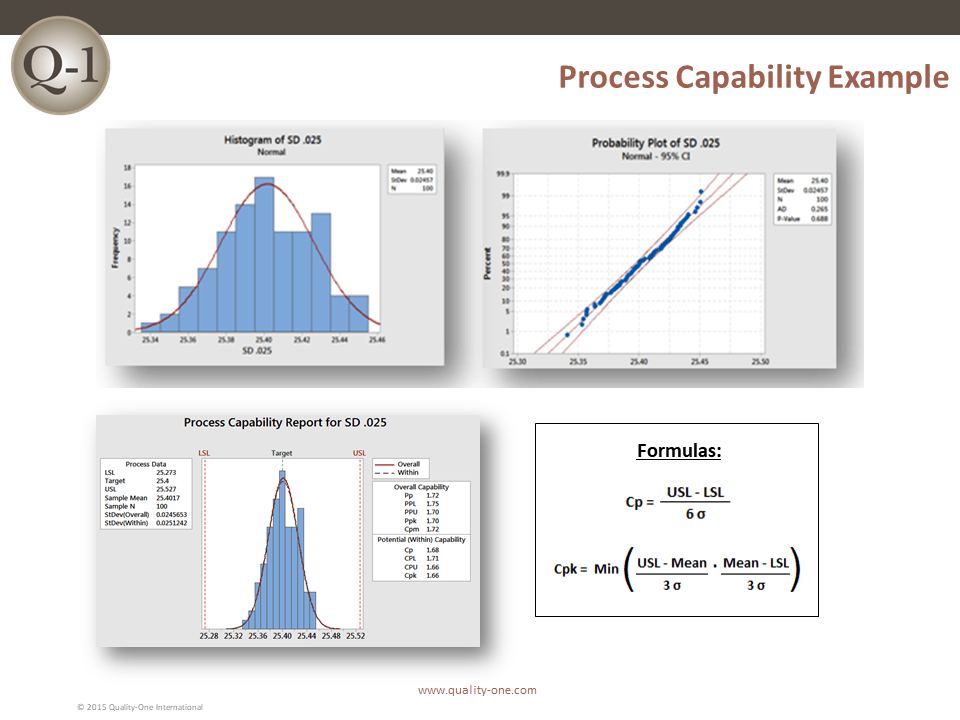The image size is (960, 720).
Task: Click the Overall legend entry with red line
Action: click(x=397, y=464)
